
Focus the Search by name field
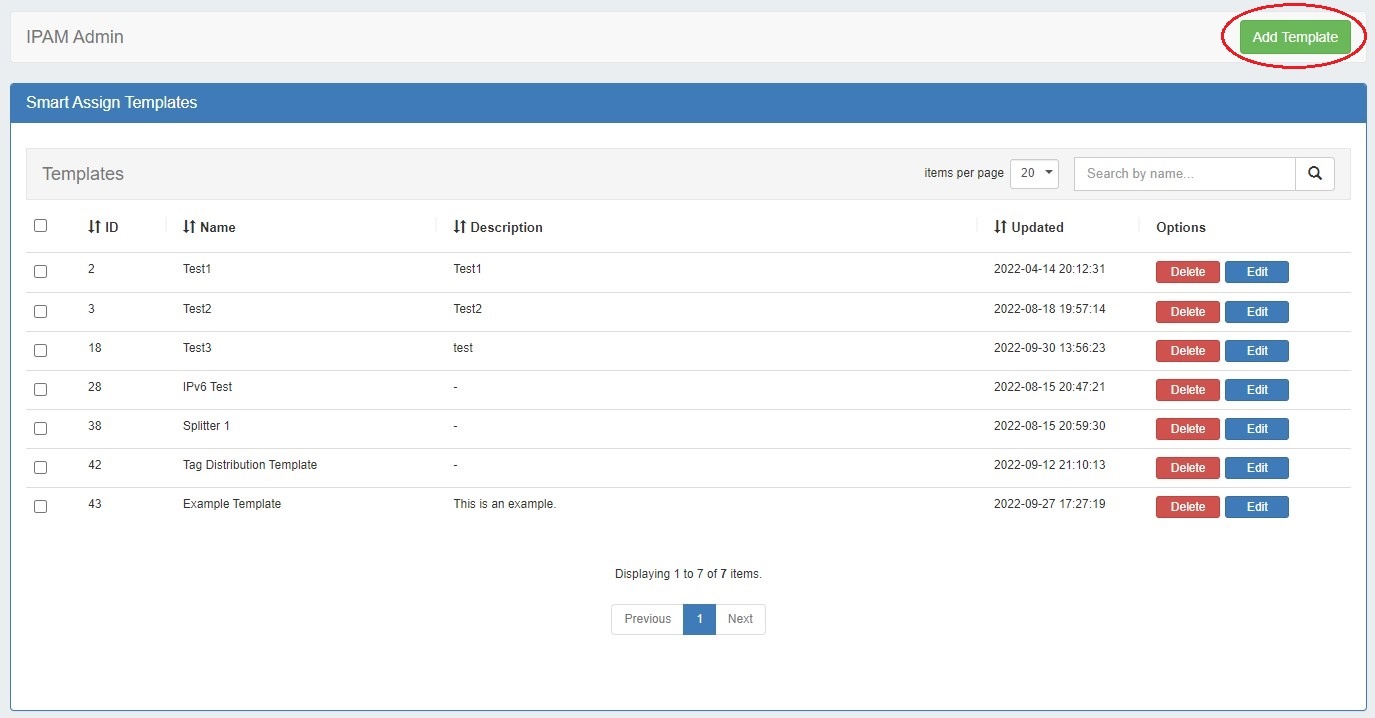pos(1184,173)
